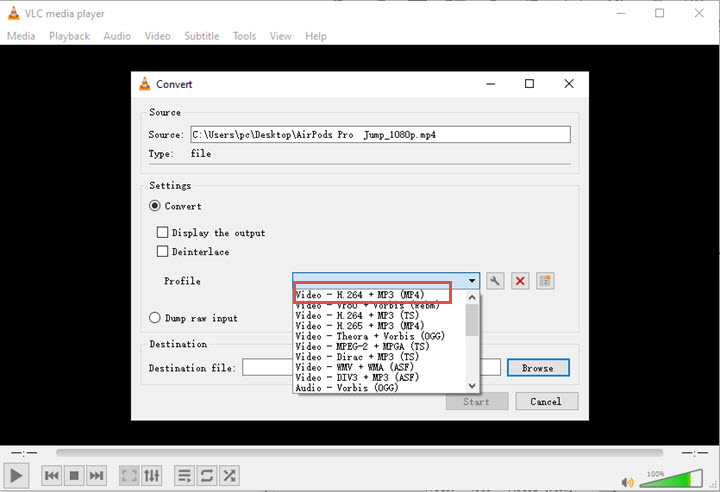Click profile list scroll up arrow
Viewport: 720px width, 492px height.
472,297
